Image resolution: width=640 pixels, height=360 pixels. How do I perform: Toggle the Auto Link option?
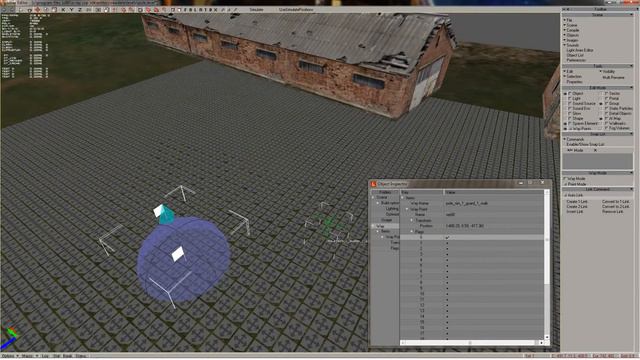point(574,196)
